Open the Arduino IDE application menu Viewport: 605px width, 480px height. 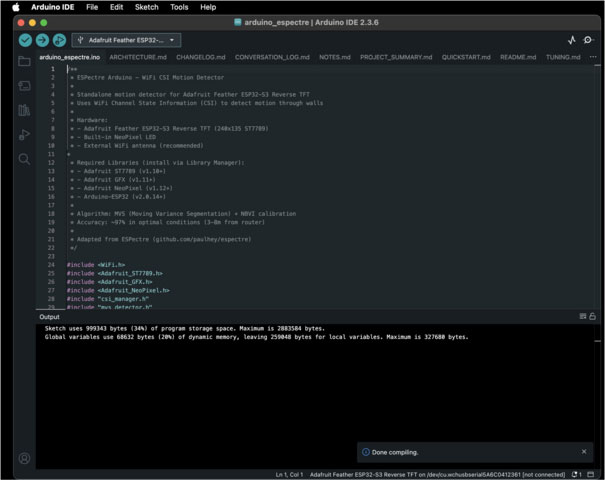click(x=52, y=7)
